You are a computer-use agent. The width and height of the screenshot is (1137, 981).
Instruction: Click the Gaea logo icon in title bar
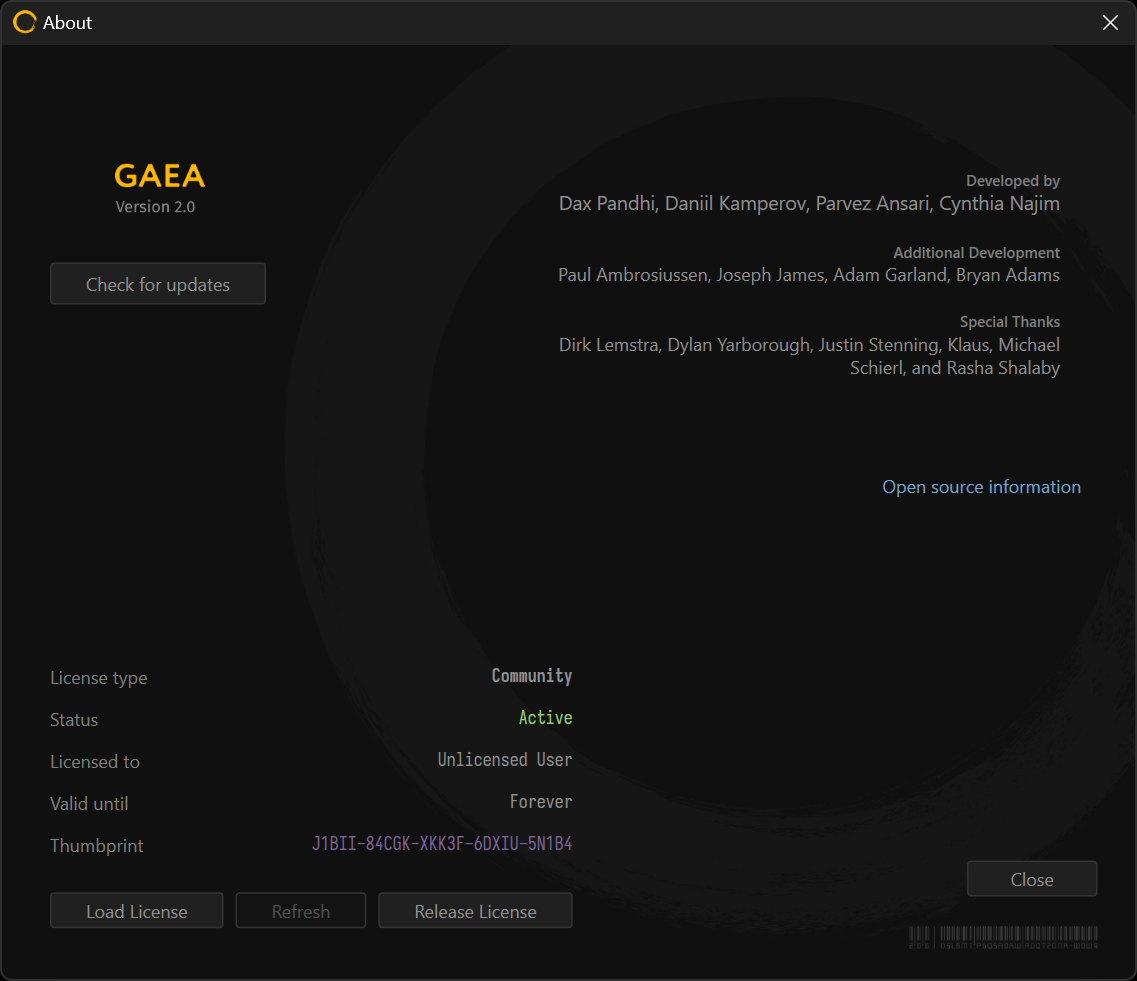click(x=24, y=22)
